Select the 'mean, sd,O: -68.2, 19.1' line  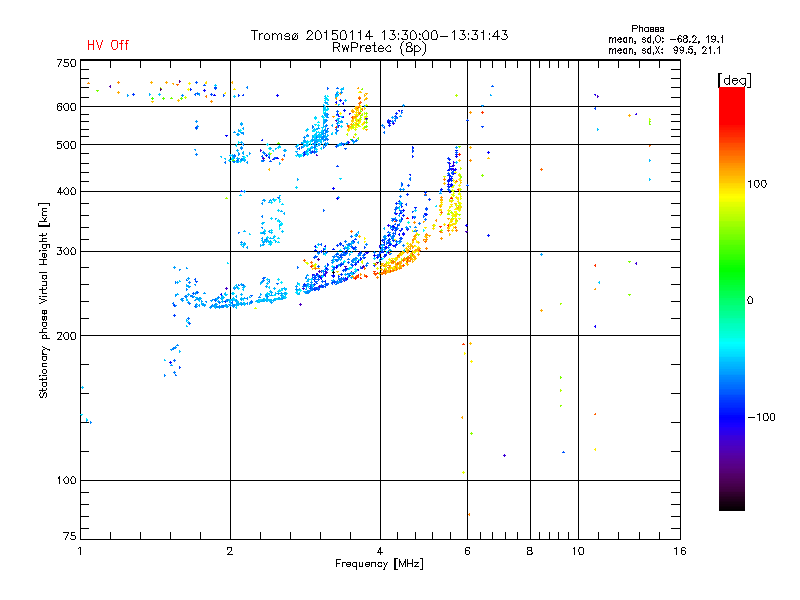click(x=666, y=39)
